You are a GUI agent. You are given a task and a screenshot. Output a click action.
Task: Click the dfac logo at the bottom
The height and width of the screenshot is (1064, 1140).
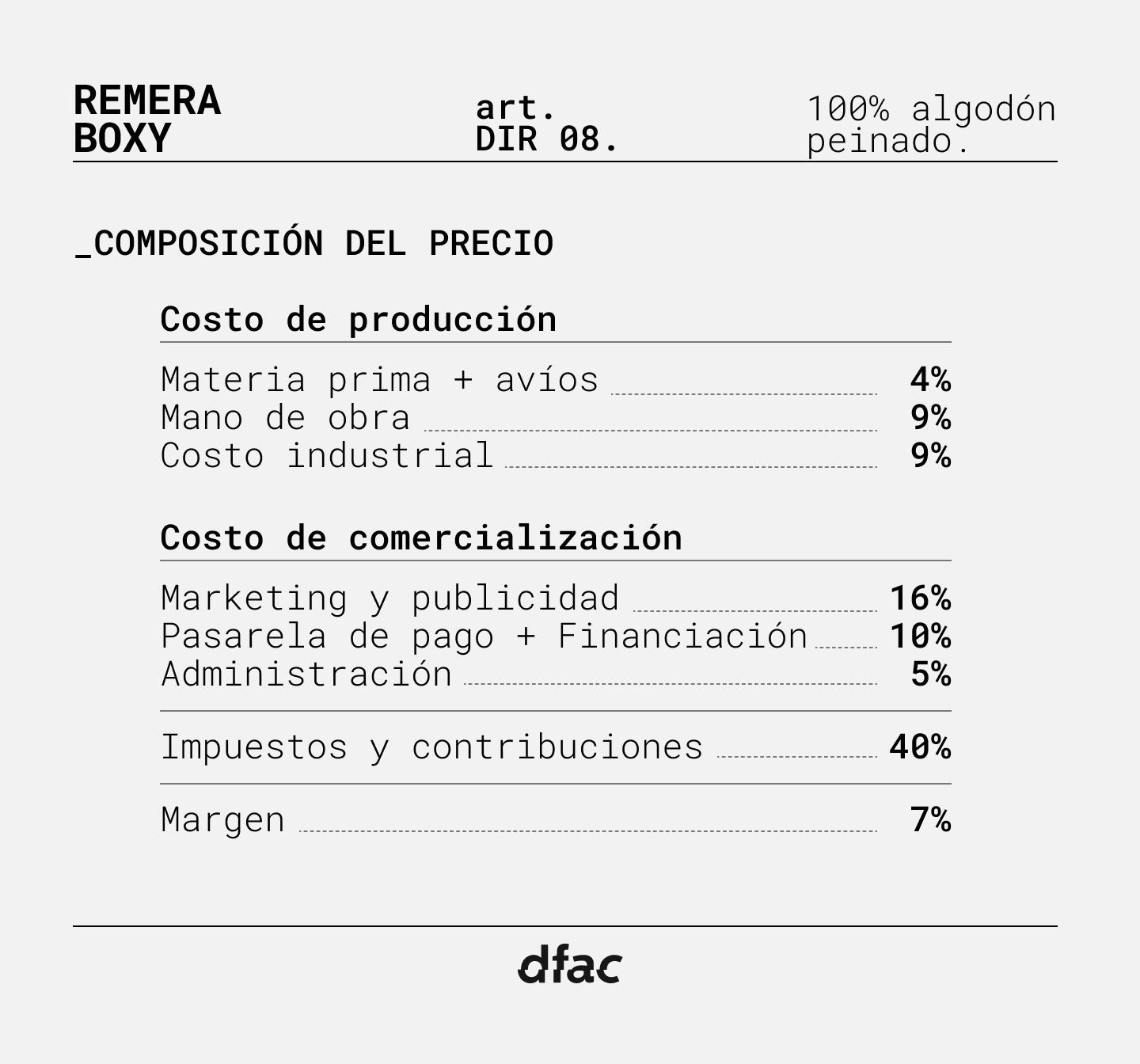click(569, 965)
